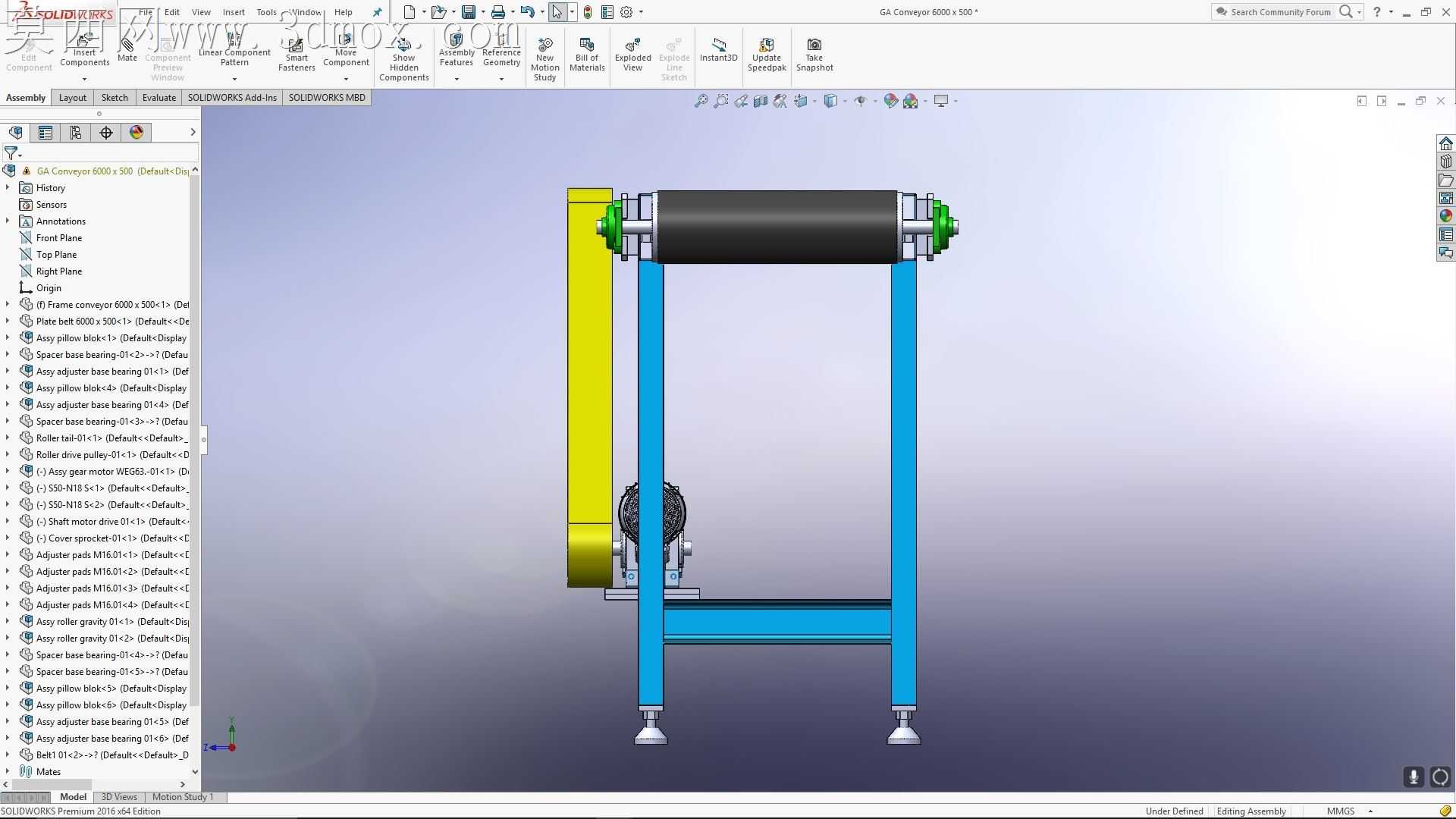Open the Tools menu
1456x819 pixels.
(266, 12)
